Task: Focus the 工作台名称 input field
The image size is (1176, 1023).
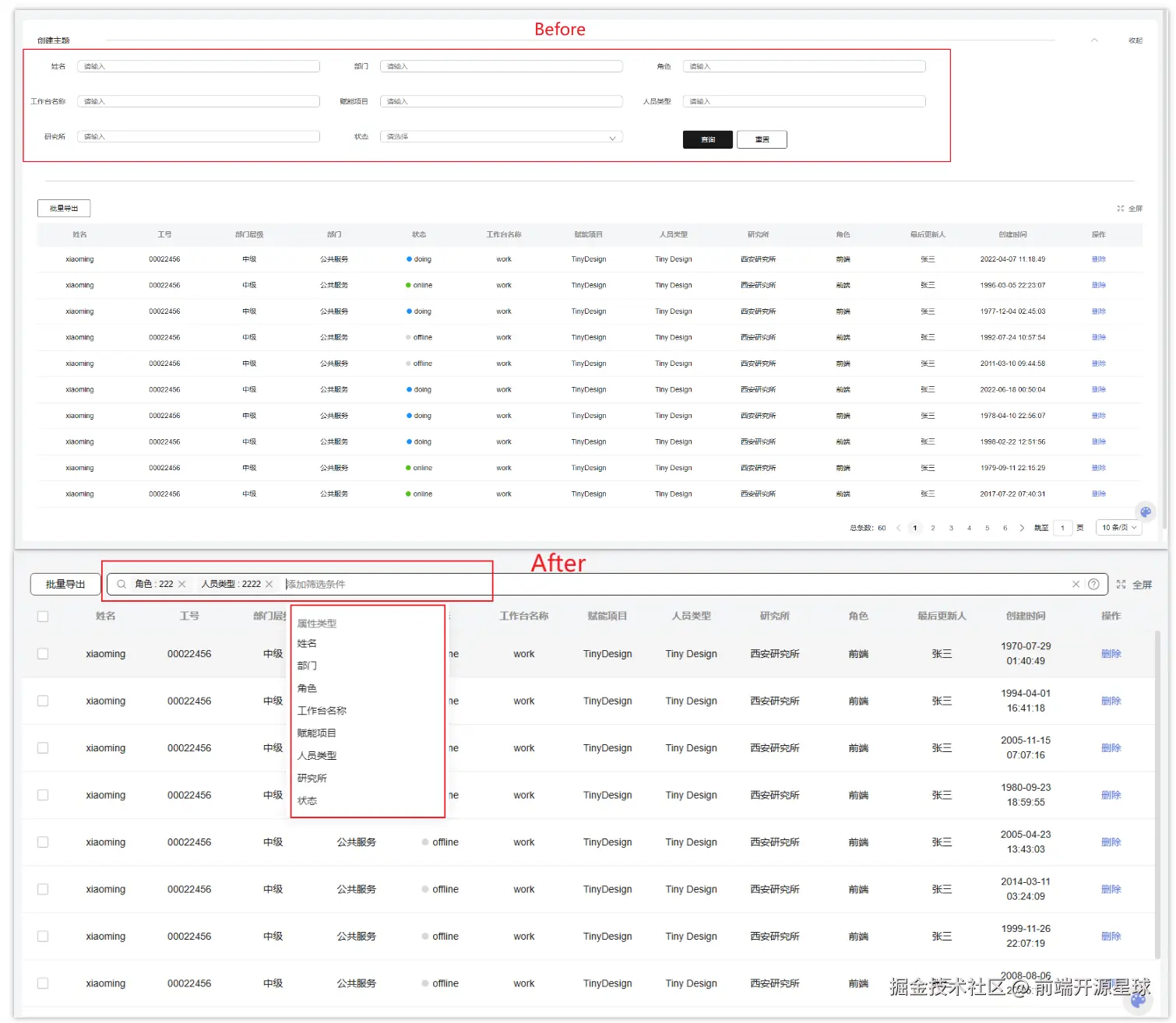Action: coord(199,101)
